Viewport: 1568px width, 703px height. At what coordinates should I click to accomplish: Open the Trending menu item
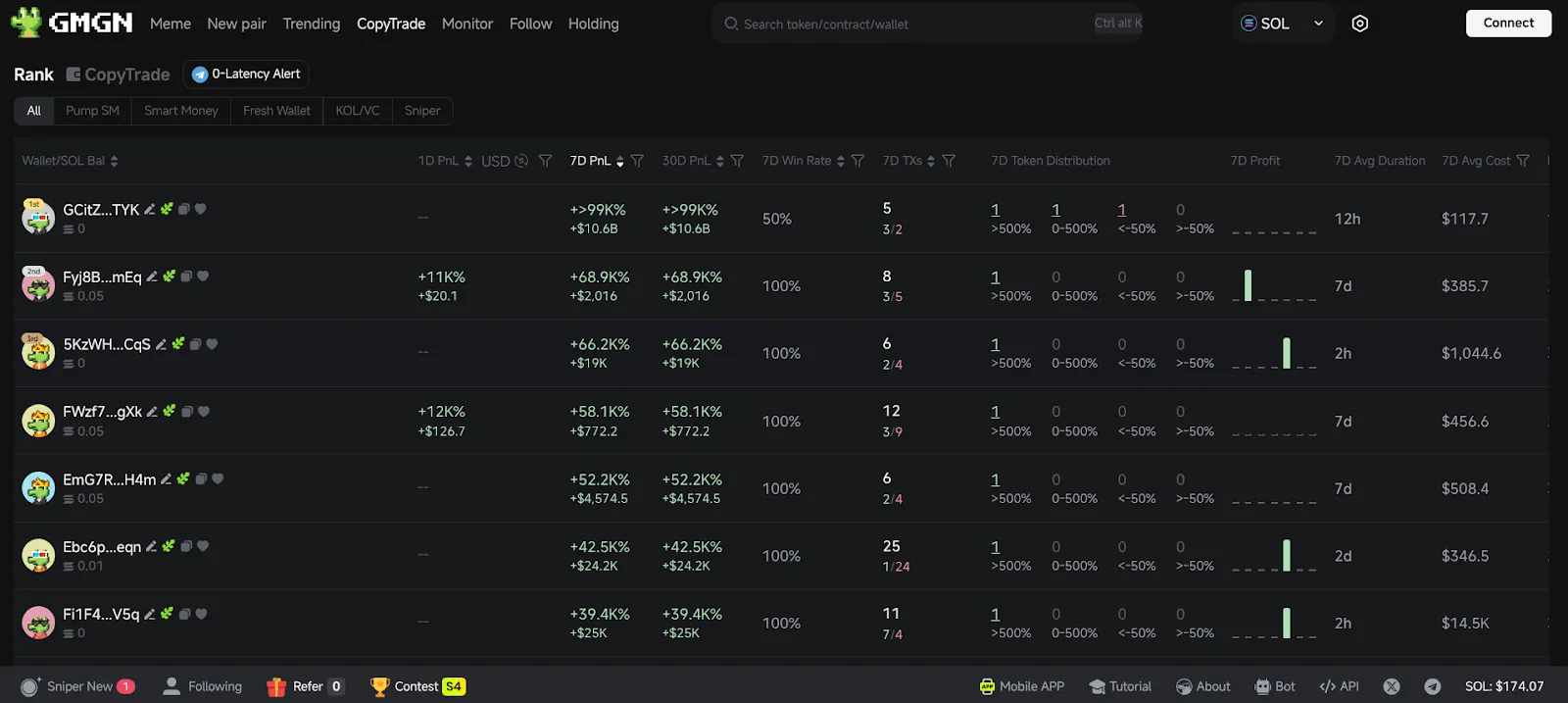[x=312, y=24]
